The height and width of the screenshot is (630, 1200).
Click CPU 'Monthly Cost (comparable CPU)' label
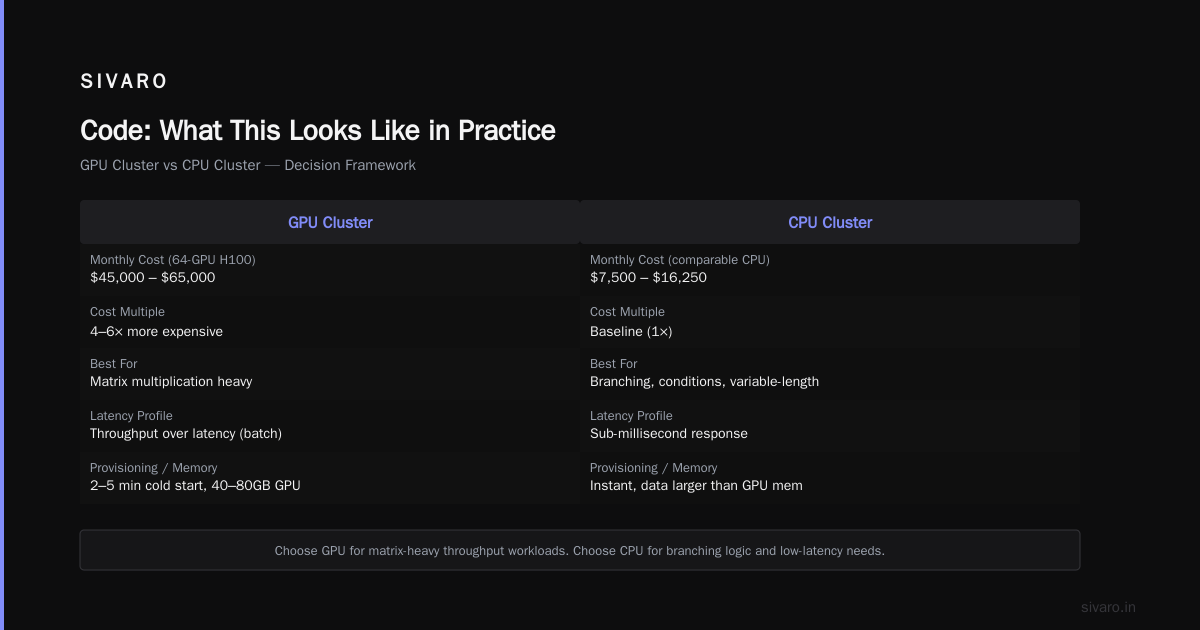(680, 259)
